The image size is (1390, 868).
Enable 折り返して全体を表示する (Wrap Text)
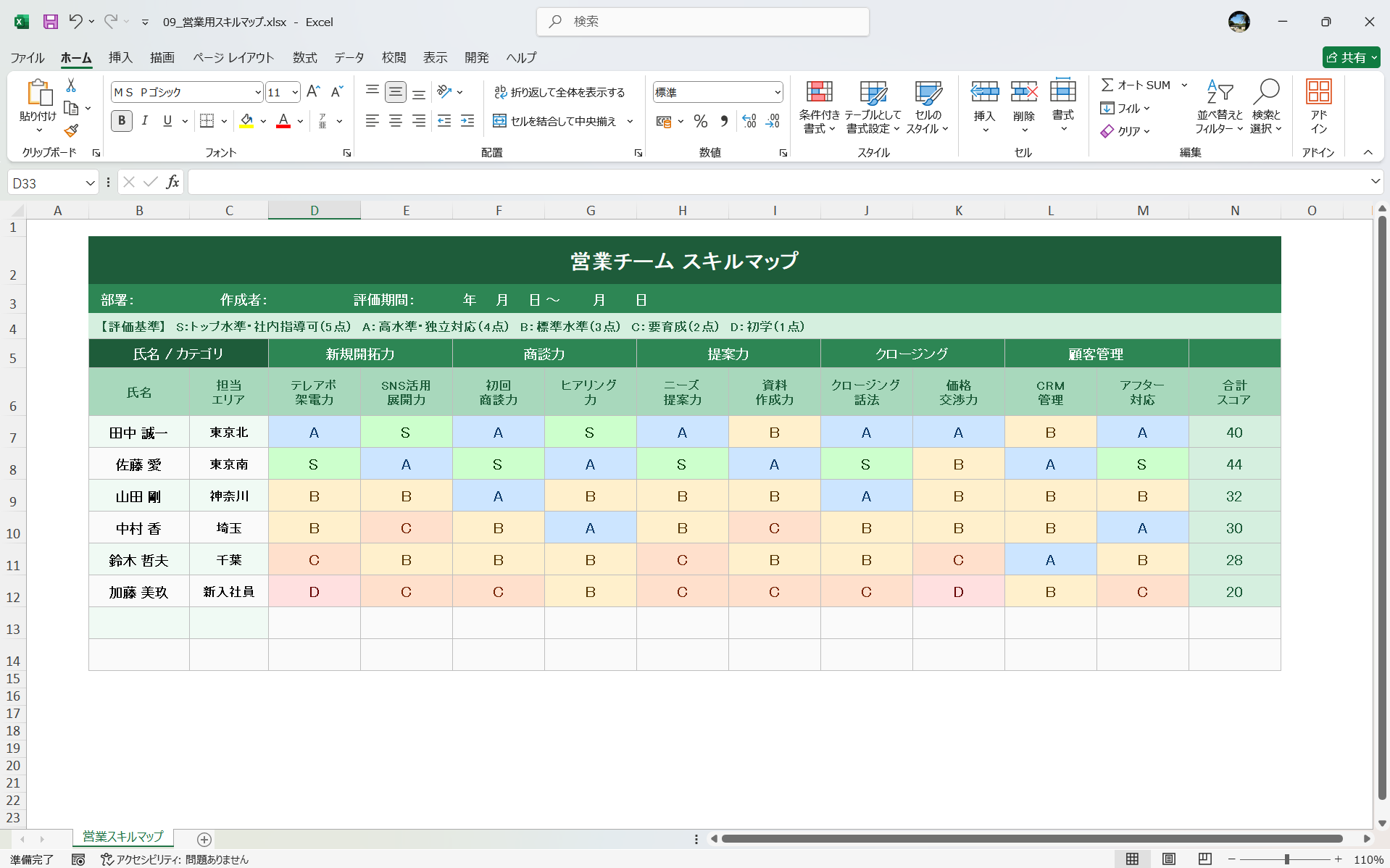560,92
